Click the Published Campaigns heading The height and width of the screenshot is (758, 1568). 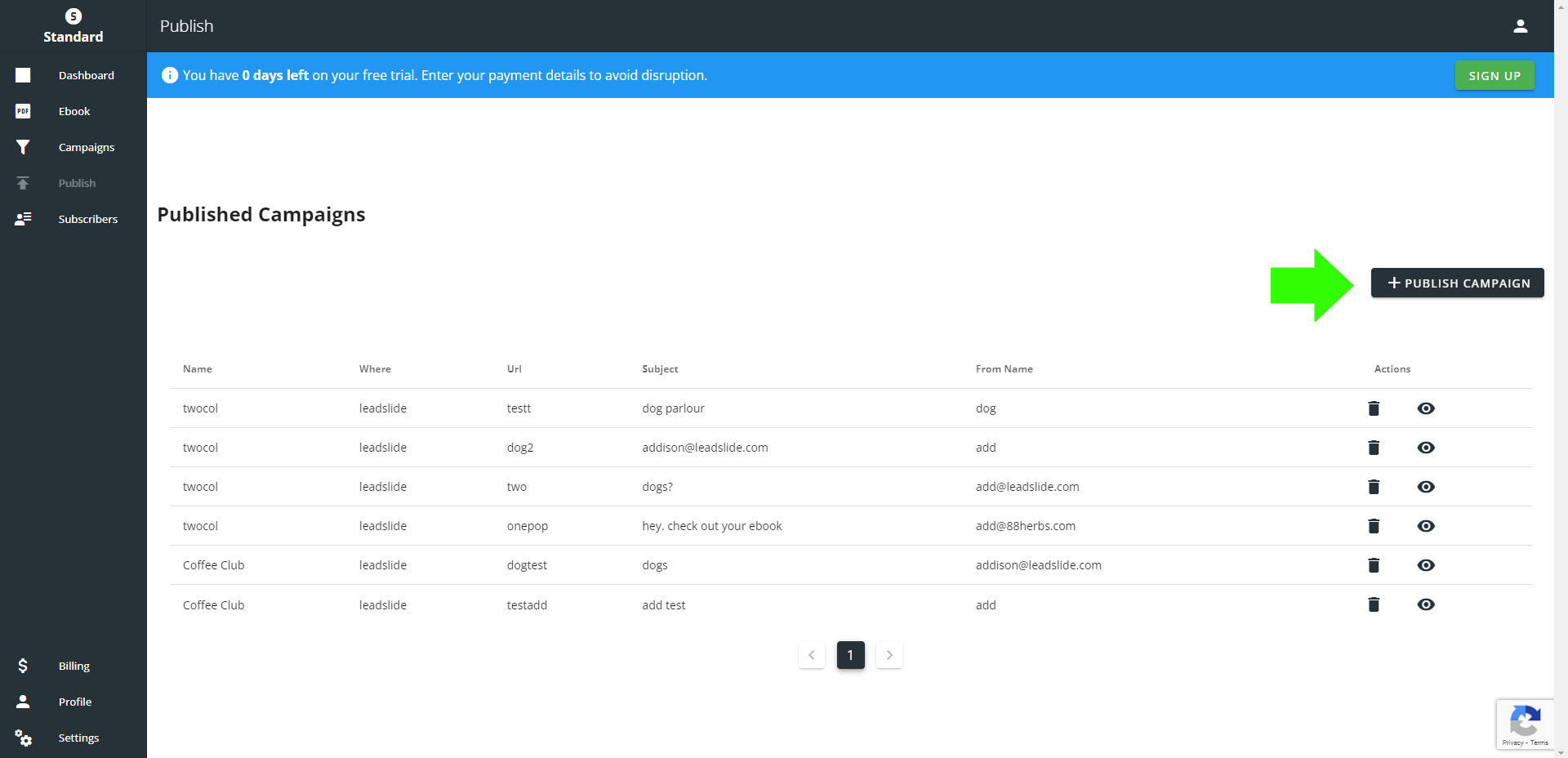(261, 214)
